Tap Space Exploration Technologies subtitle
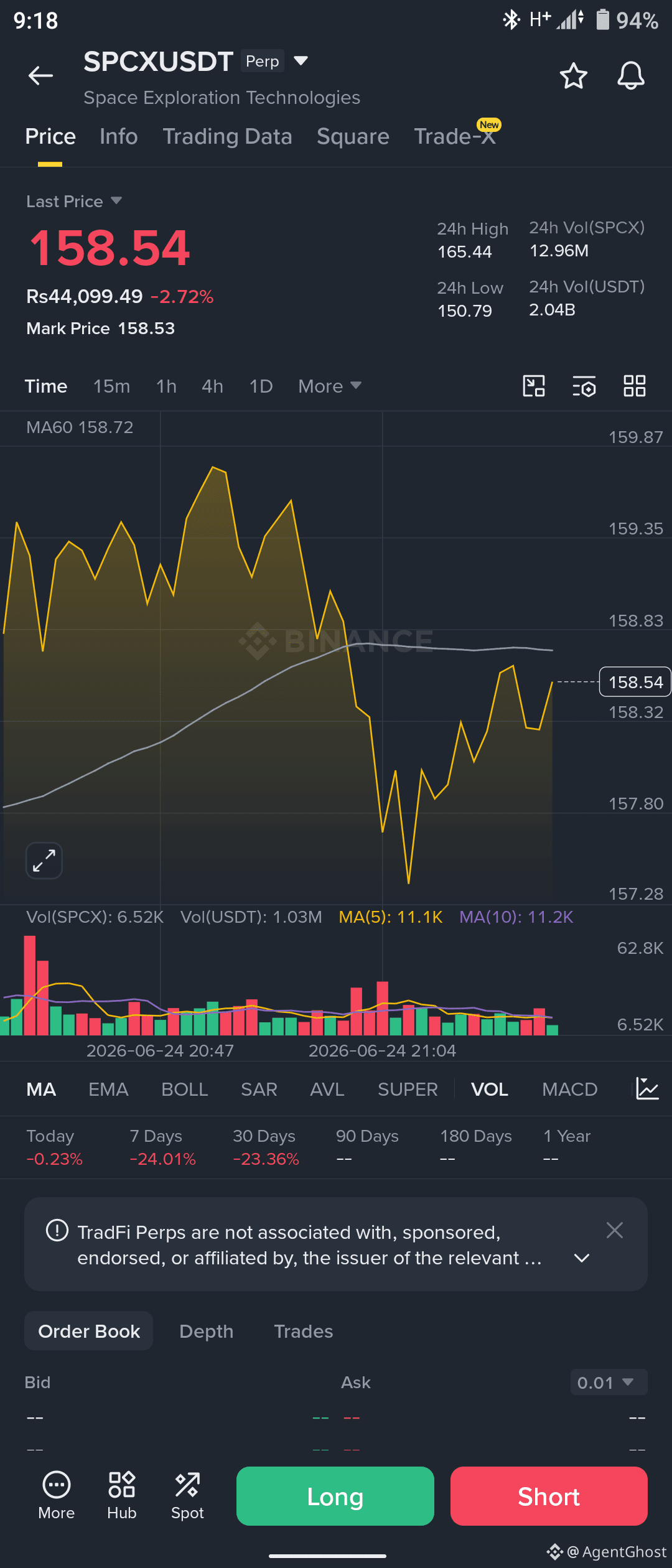 pos(222,98)
